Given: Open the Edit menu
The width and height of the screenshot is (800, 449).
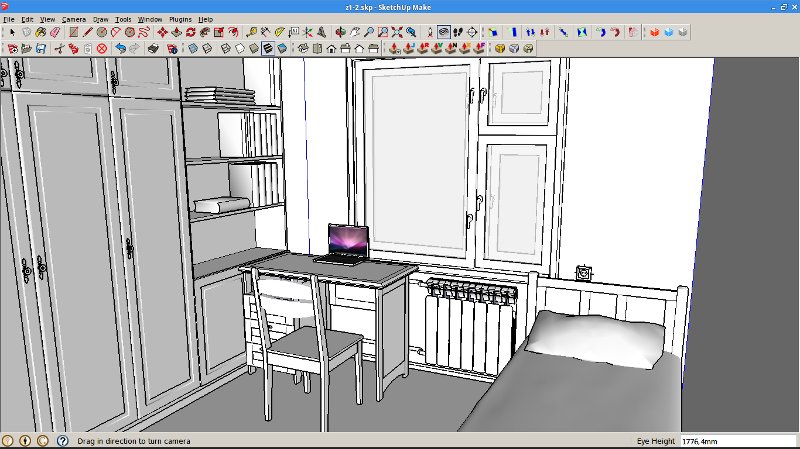Looking at the screenshot, I should coord(27,19).
